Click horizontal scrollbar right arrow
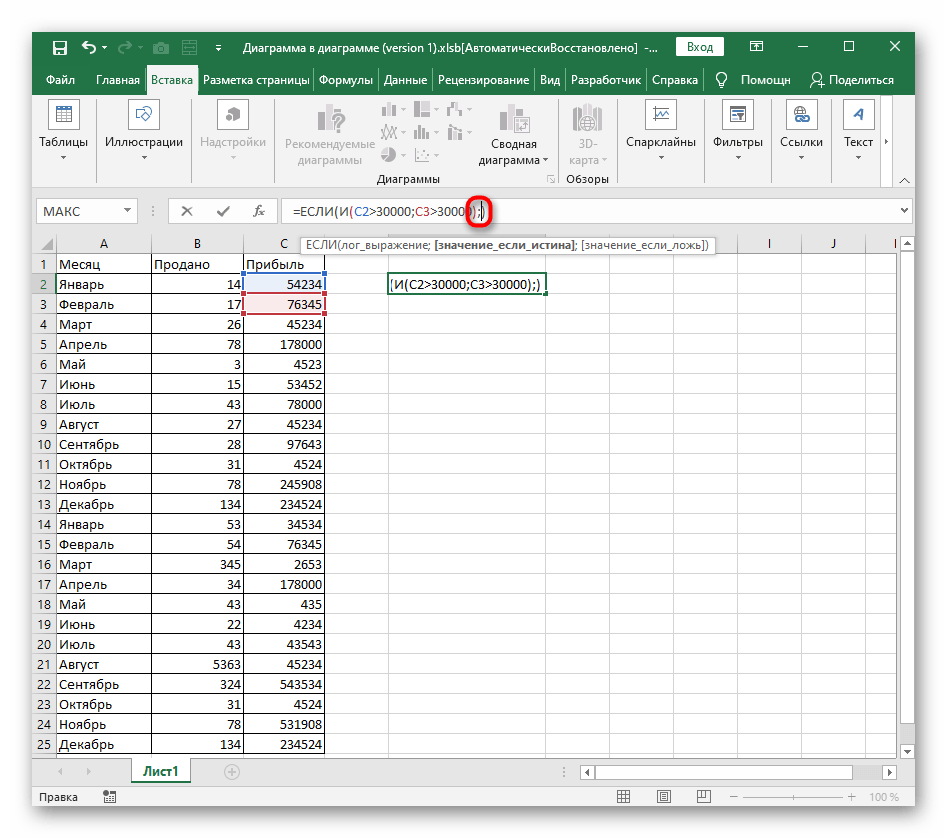The height and width of the screenshot is (838, 947). 889,772
